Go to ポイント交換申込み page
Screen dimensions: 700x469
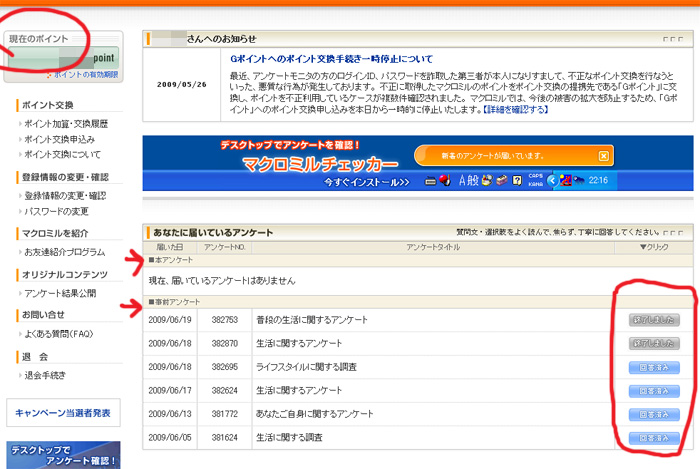59,139
